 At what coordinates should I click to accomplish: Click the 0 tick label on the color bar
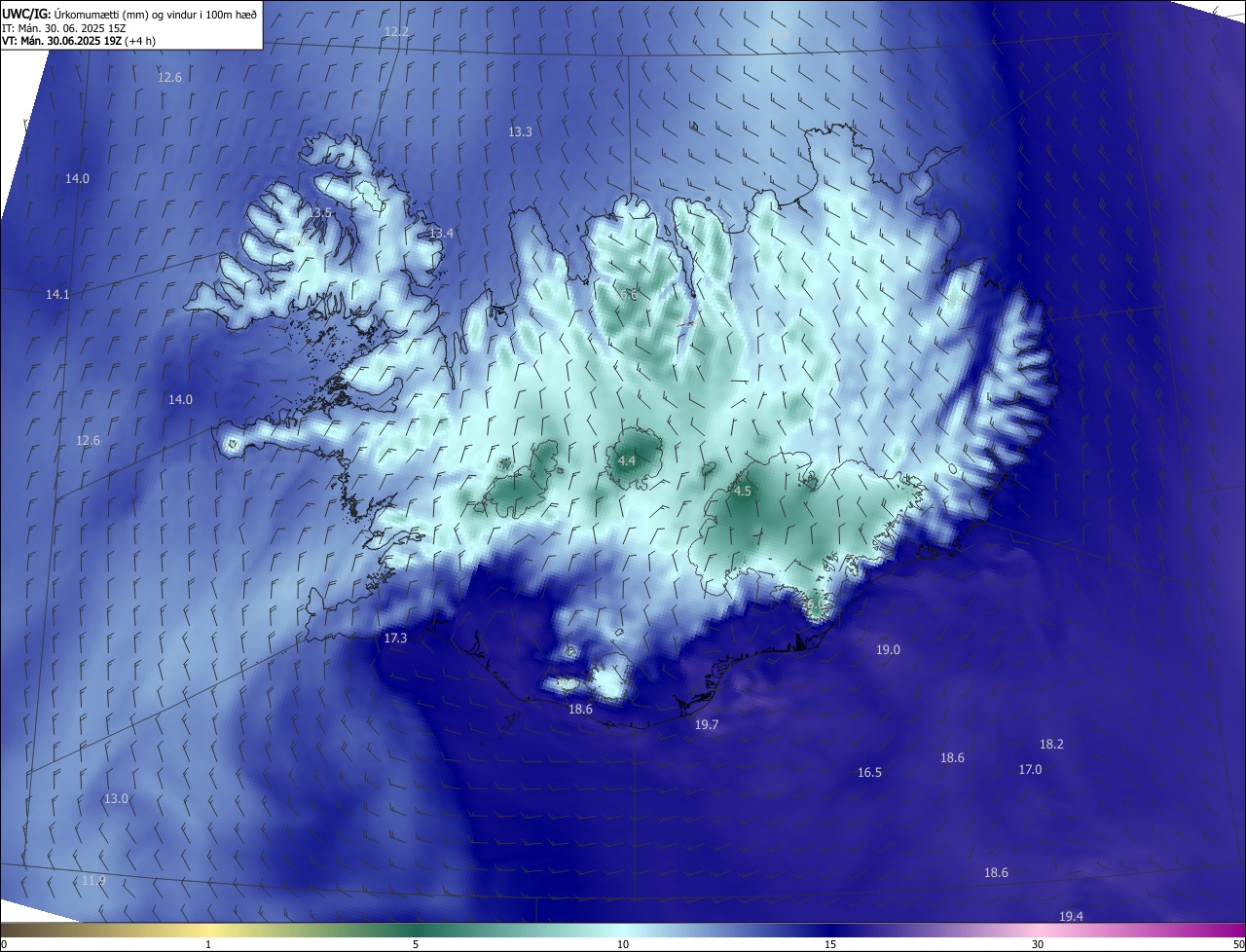(x=4, y=945)
